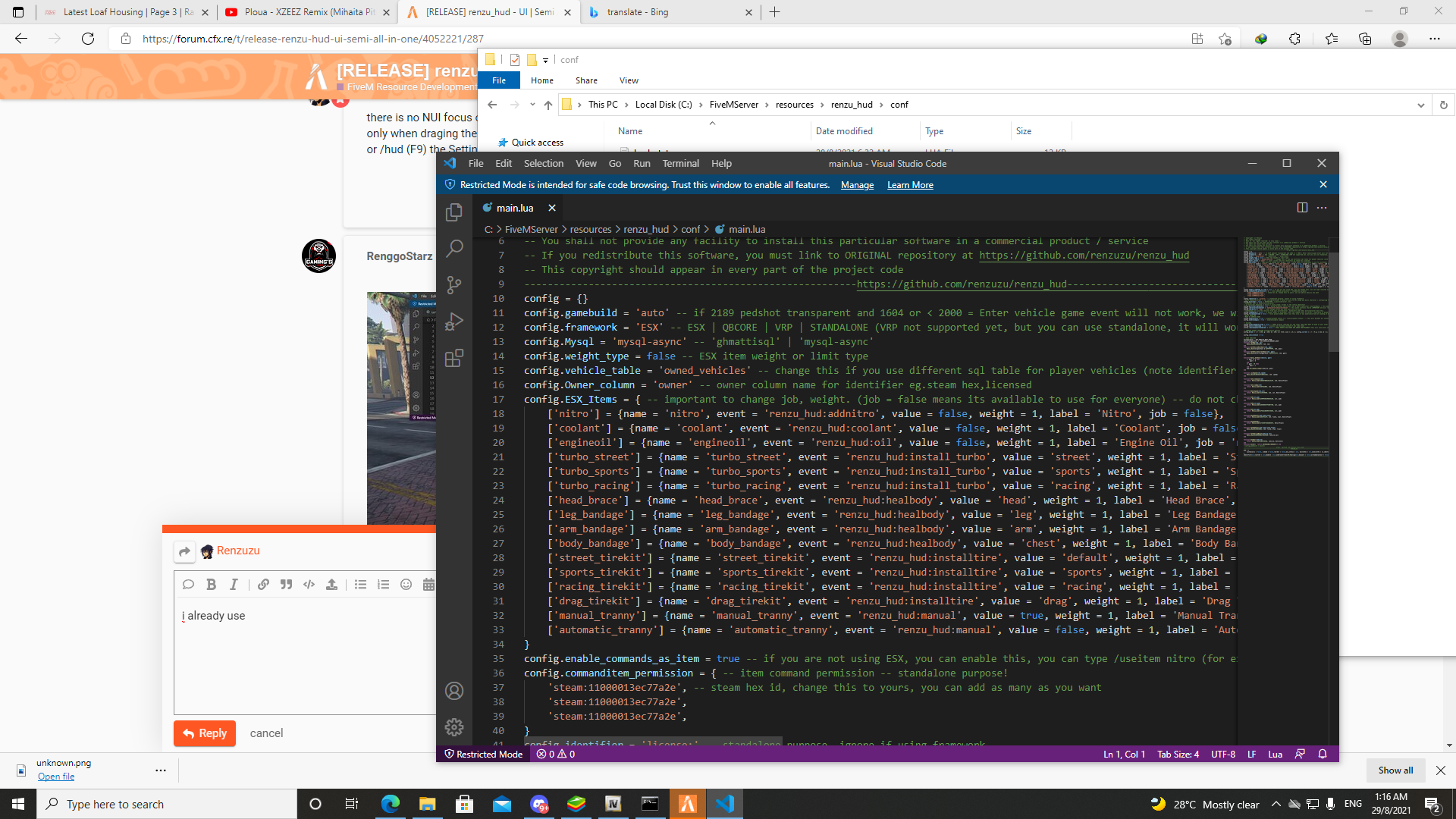
Task: Submit the post with the Reply button
Action: coord(205,733)
